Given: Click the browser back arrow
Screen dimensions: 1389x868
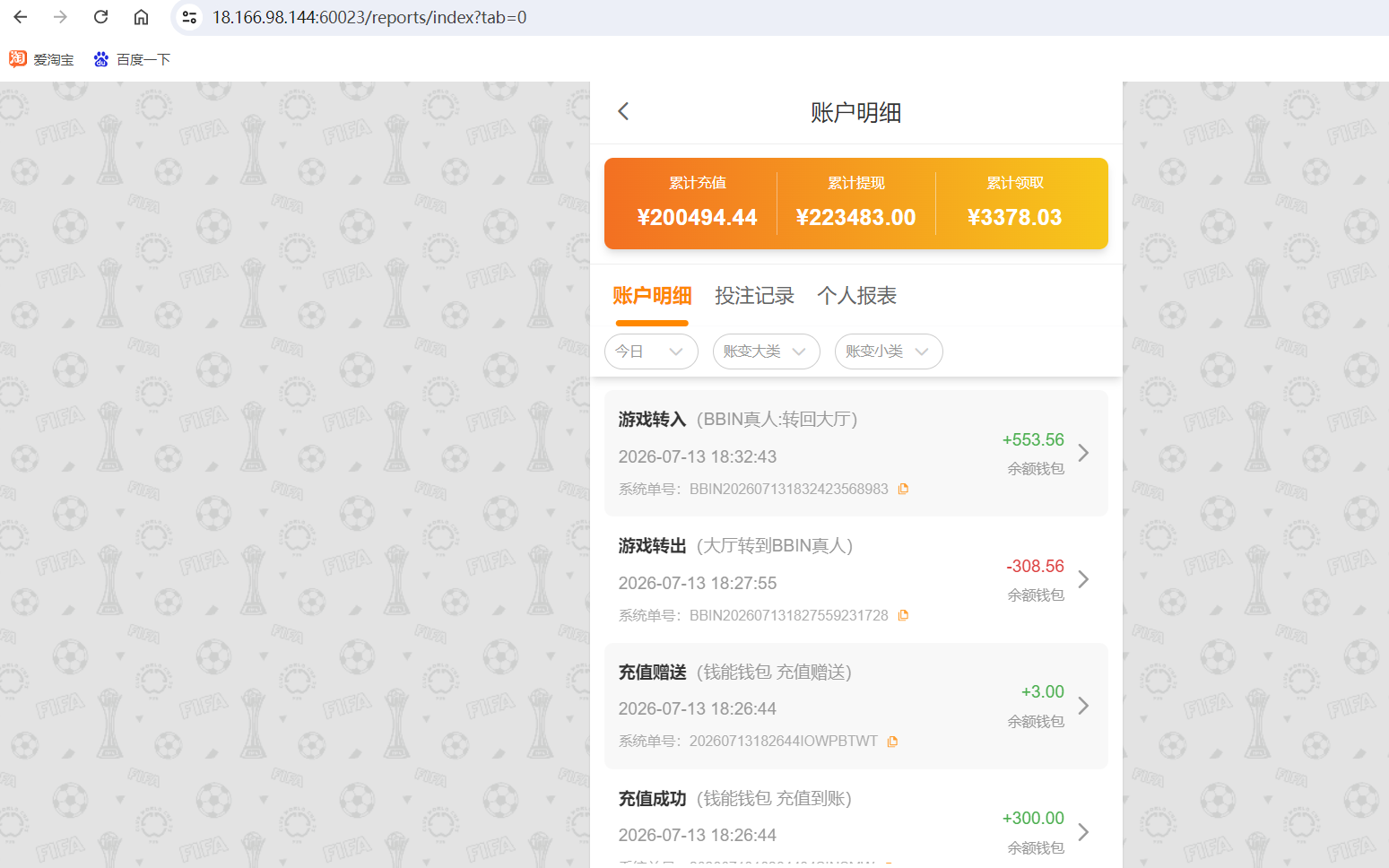Looking at the screenshot, I should [x=21, y=17].
